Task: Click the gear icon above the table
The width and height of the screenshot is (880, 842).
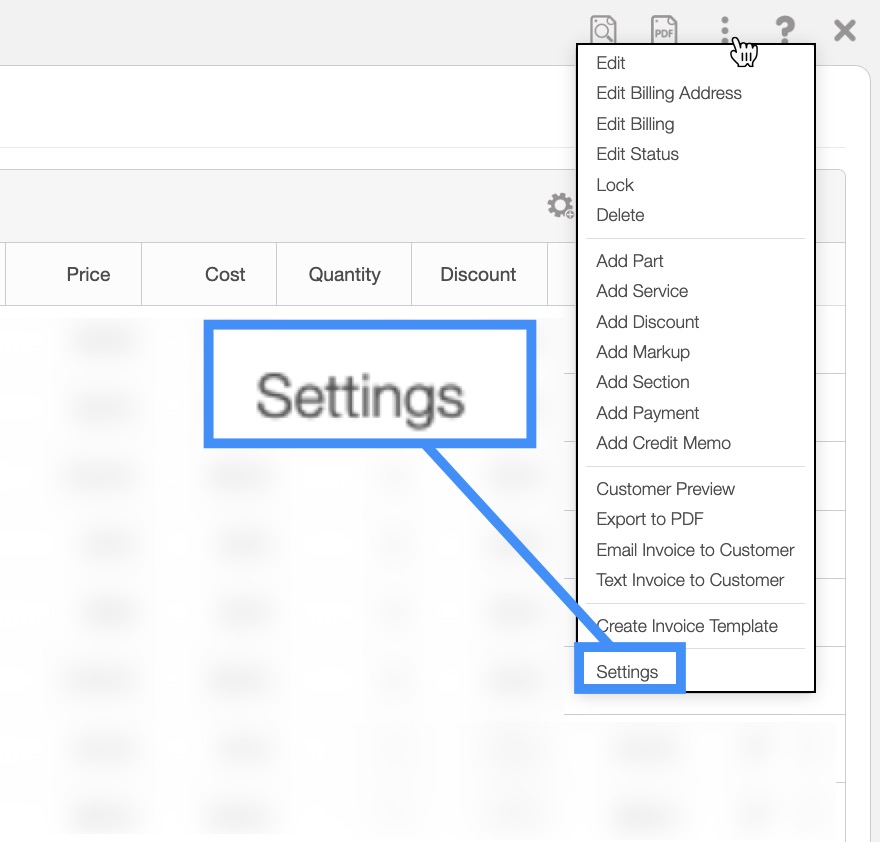Action: pos(560,206)
